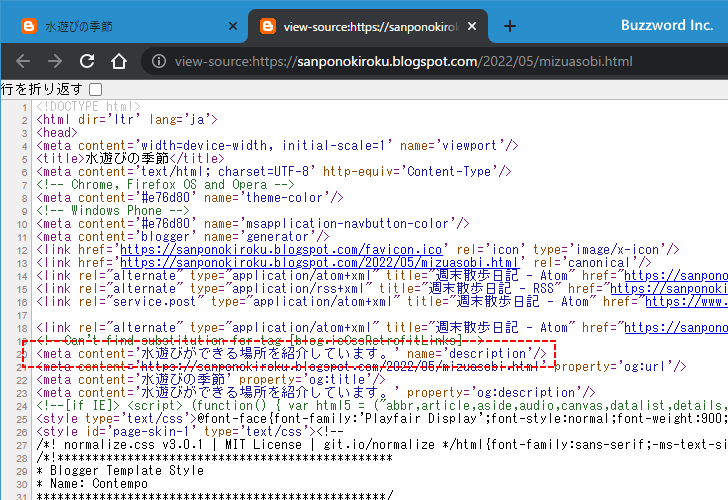Click the @font-face Playfair Display style line
Screen dimensions: 728x500
click(382, 419)
